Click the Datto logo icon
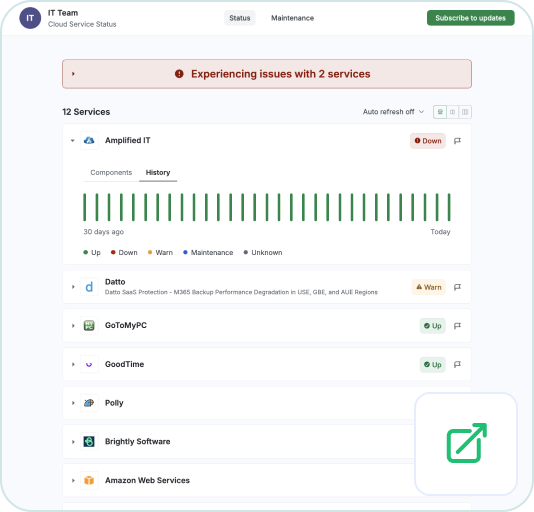This screenshot has height=512, width=534. tap(89, 287)
